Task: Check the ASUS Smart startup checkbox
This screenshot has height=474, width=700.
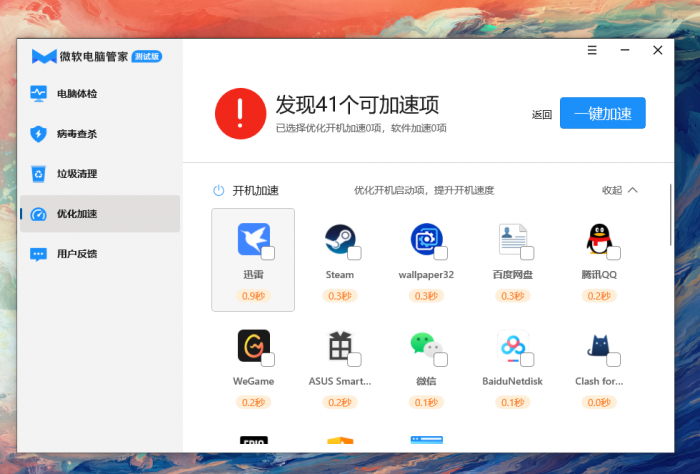Action: point(354,359)
